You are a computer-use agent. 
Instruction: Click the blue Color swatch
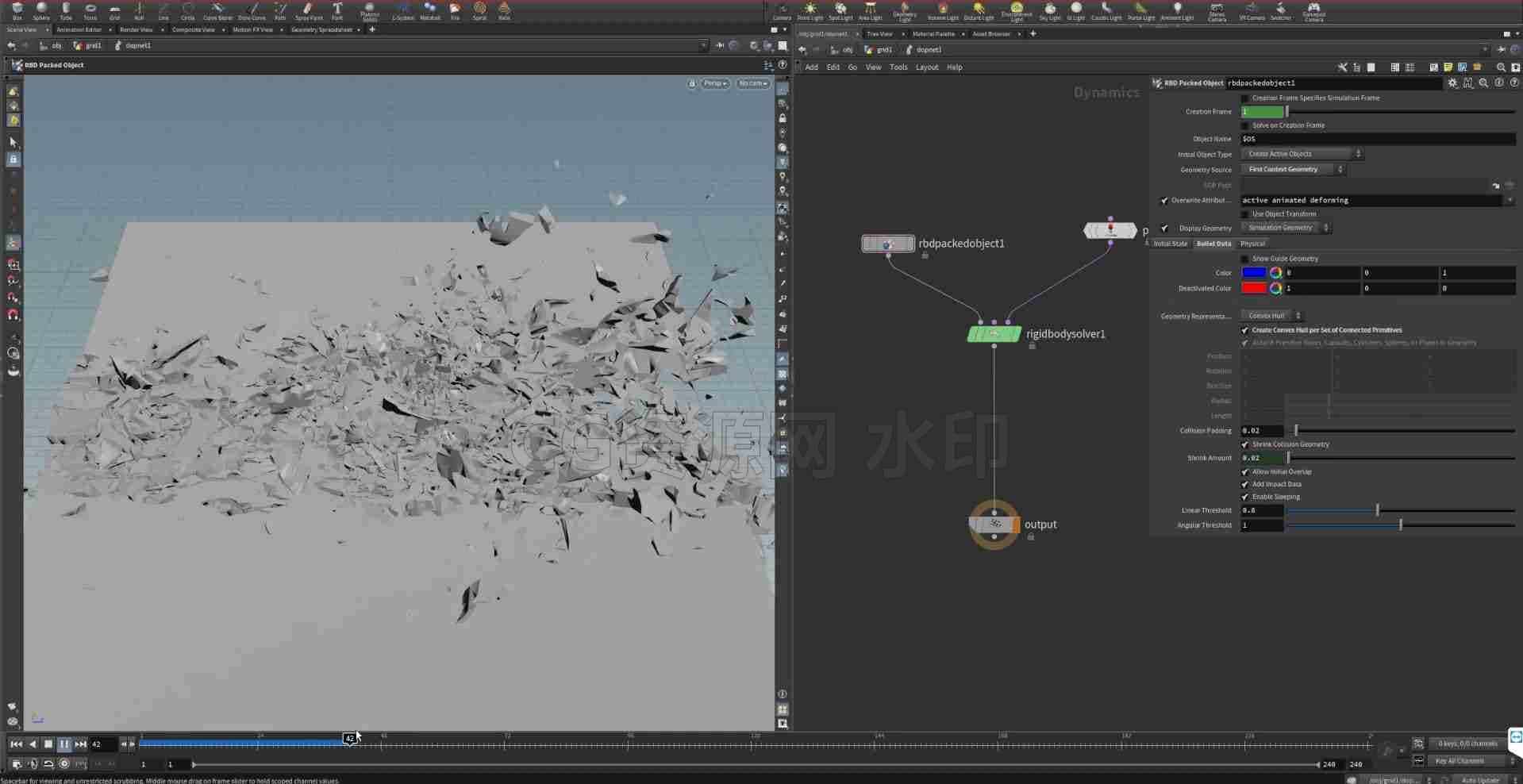pyautogui.click(x=1253, y=272)
